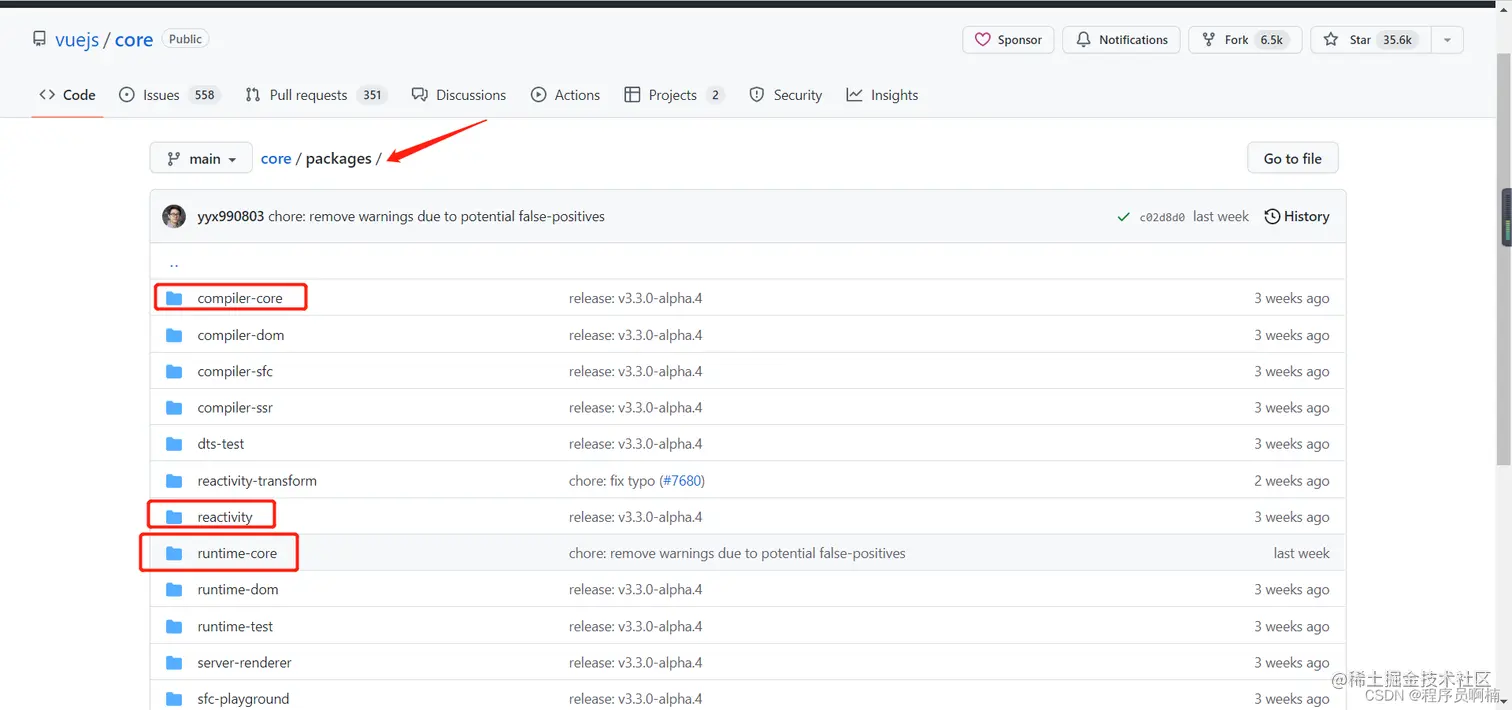The width and height of the screenshot is (1512, 710).
Task: Open the commit History link
Action: (x=1297, y=216)
